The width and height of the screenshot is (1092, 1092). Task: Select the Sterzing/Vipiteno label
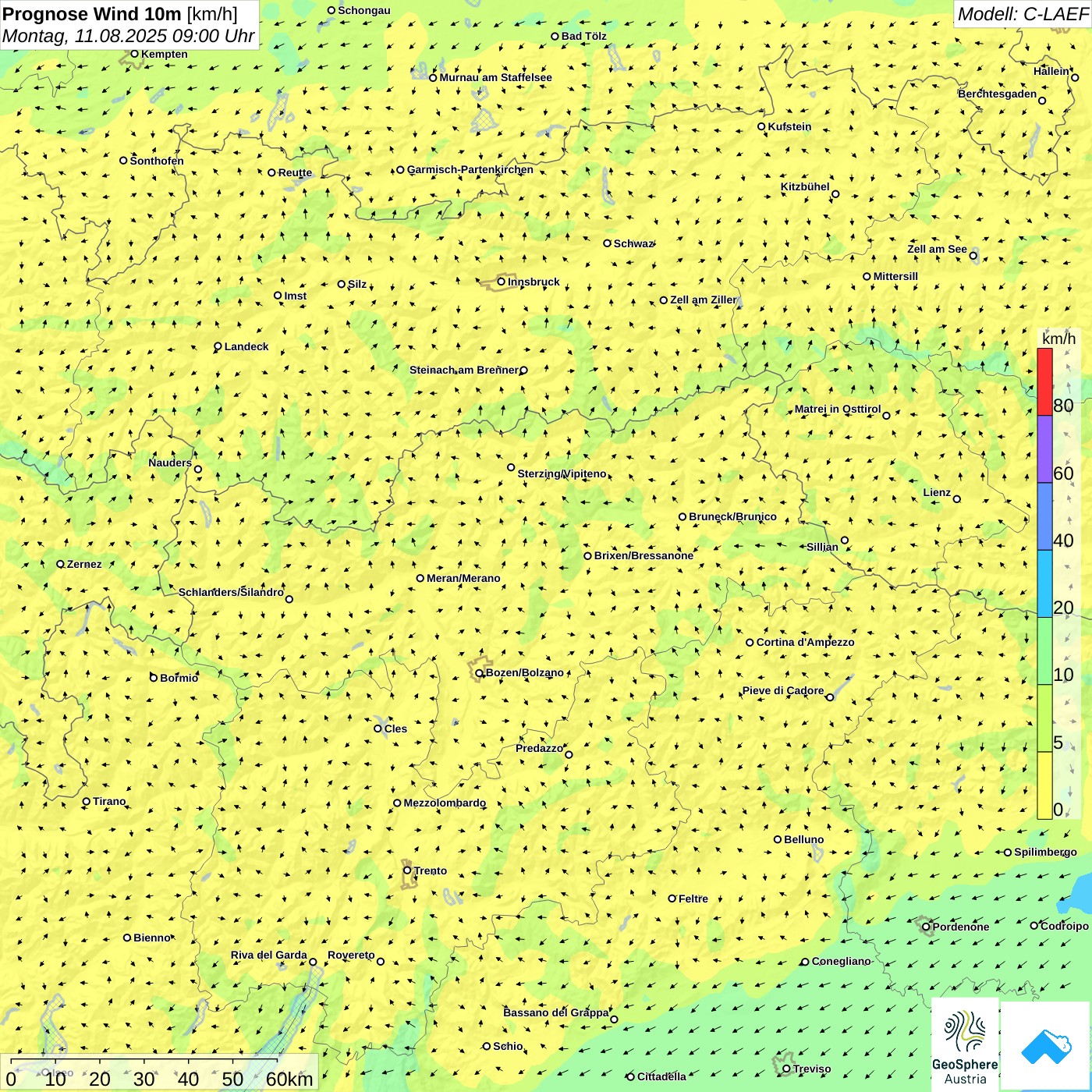pyautogui.click(x=562, y=473)
